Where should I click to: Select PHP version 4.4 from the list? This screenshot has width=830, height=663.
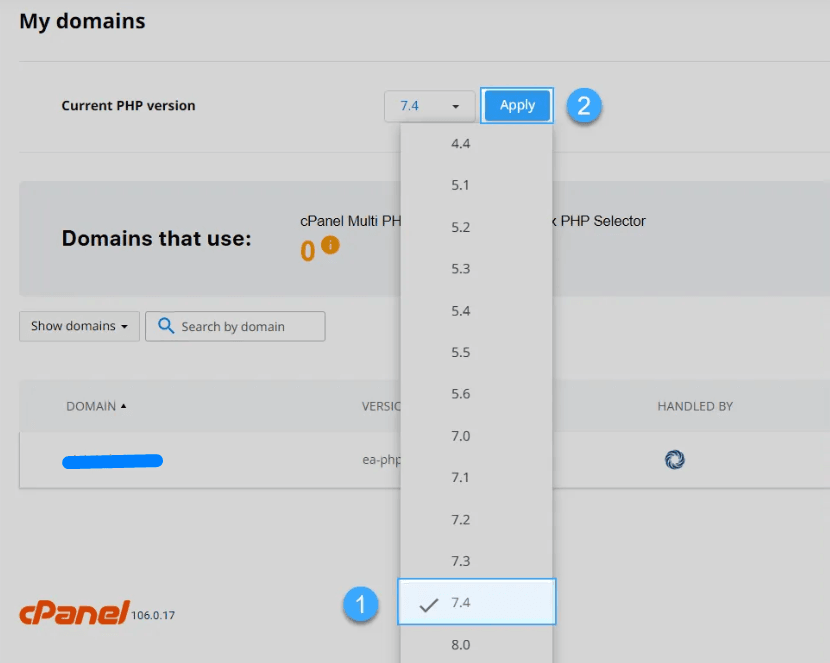pyautogui.click(x=460, y=143)
